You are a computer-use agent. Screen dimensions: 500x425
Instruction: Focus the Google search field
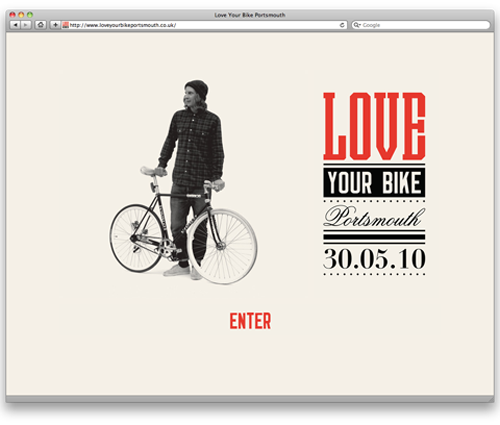pyautogui.click(x=421, y=25)
